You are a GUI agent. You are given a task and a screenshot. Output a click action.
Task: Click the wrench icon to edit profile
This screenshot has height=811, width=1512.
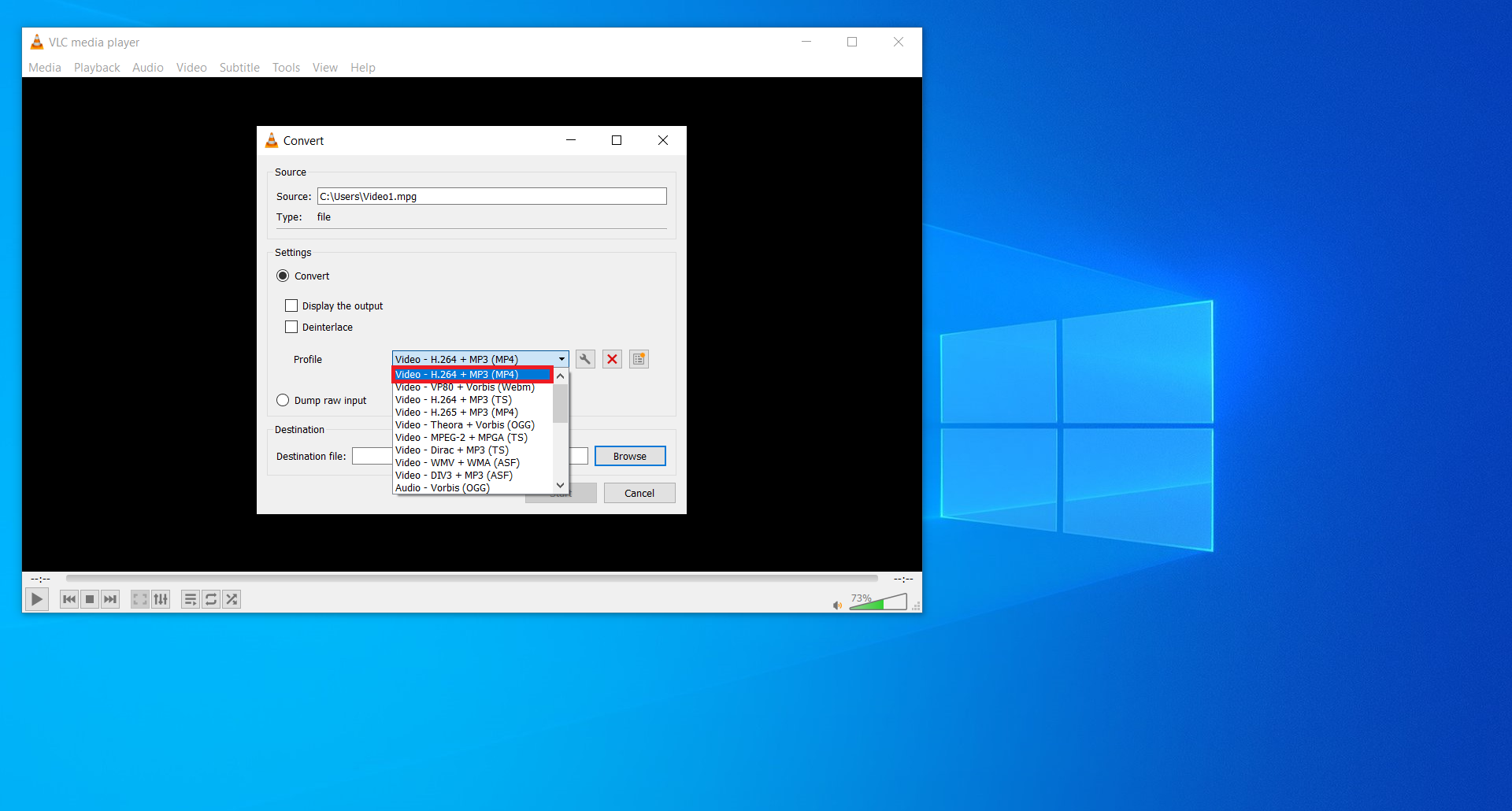pos(585,359)
